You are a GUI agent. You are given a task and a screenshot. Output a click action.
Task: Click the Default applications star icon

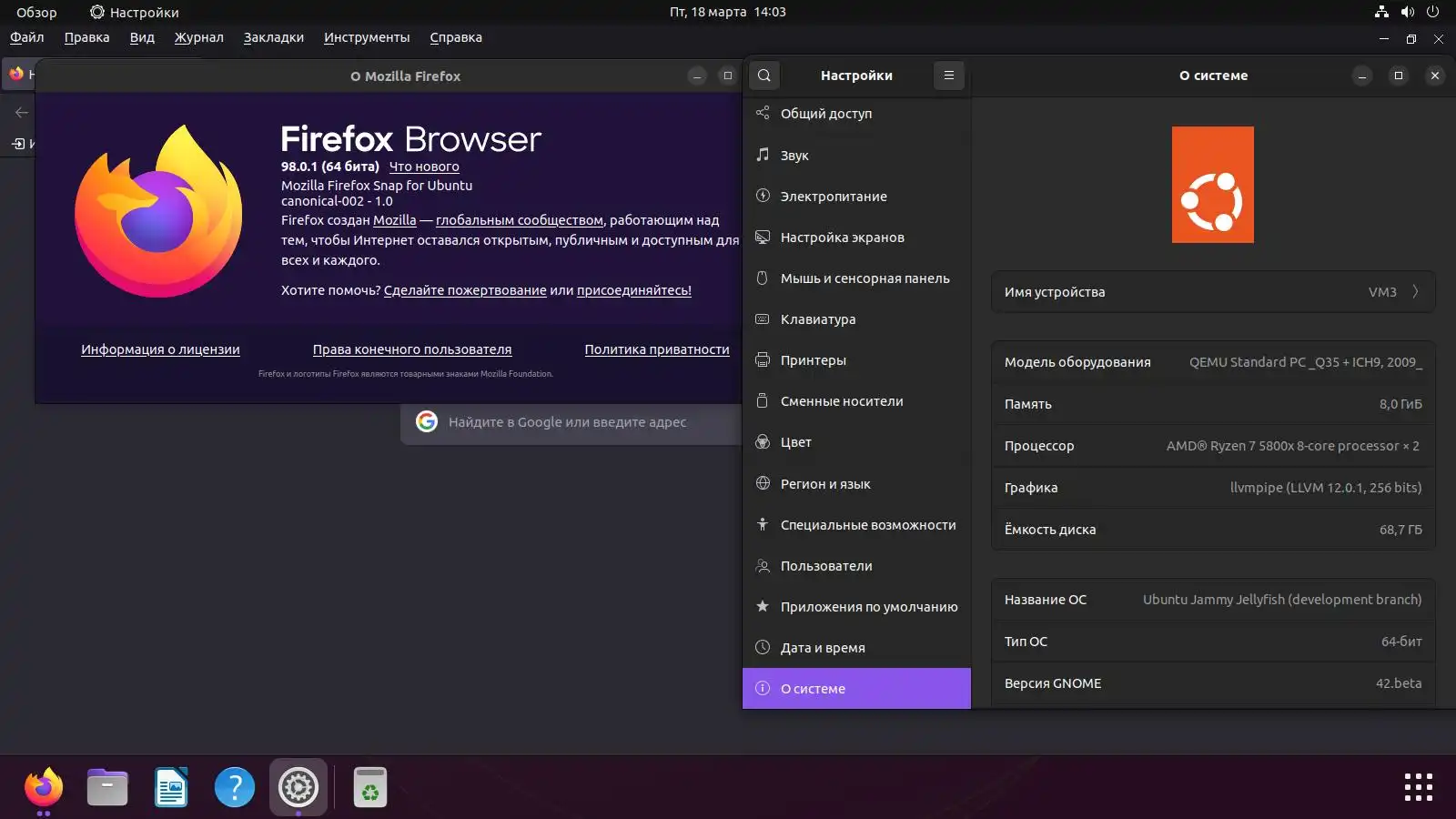click(x=763, y=606)
